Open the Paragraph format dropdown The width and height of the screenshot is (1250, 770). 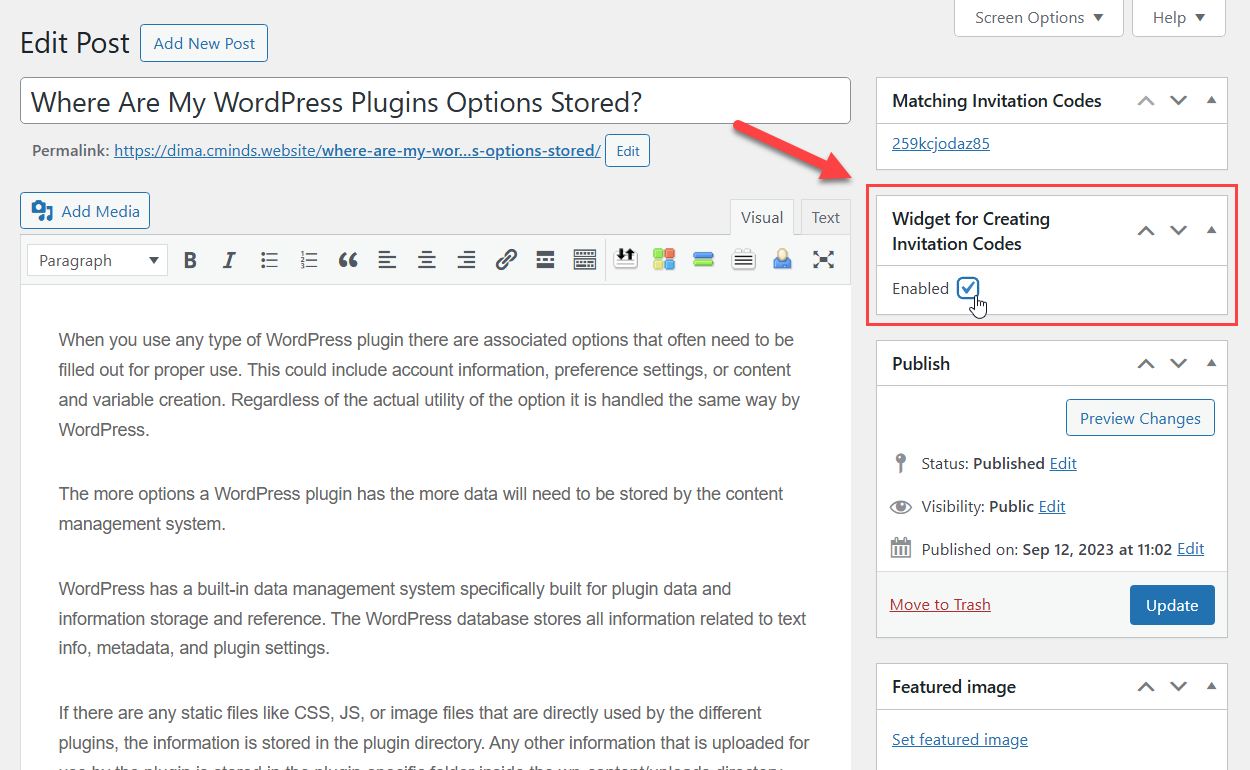click(x=97, y=260)
